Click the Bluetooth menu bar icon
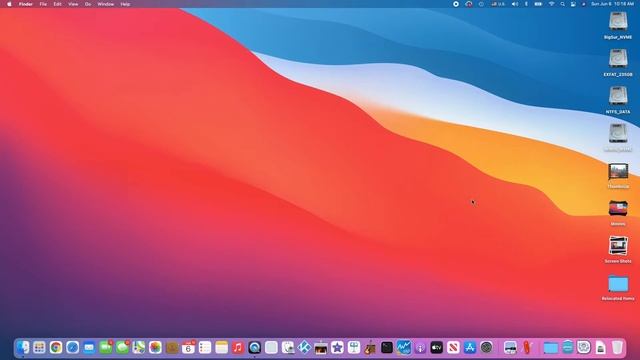Image resolution: width=640 pixels, height=360 pixels. pyautogui.click(x=526, y=4)
